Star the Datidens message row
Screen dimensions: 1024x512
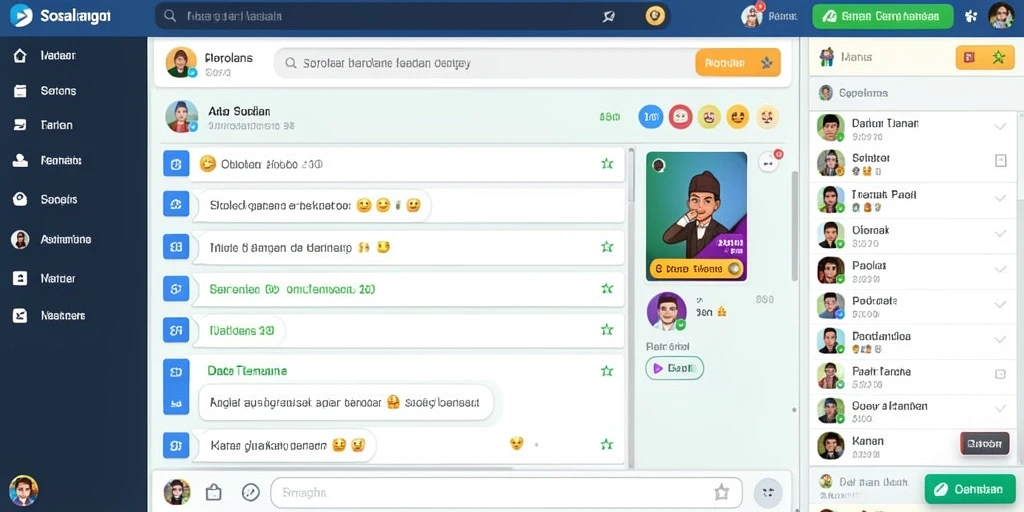coord(607,330)
